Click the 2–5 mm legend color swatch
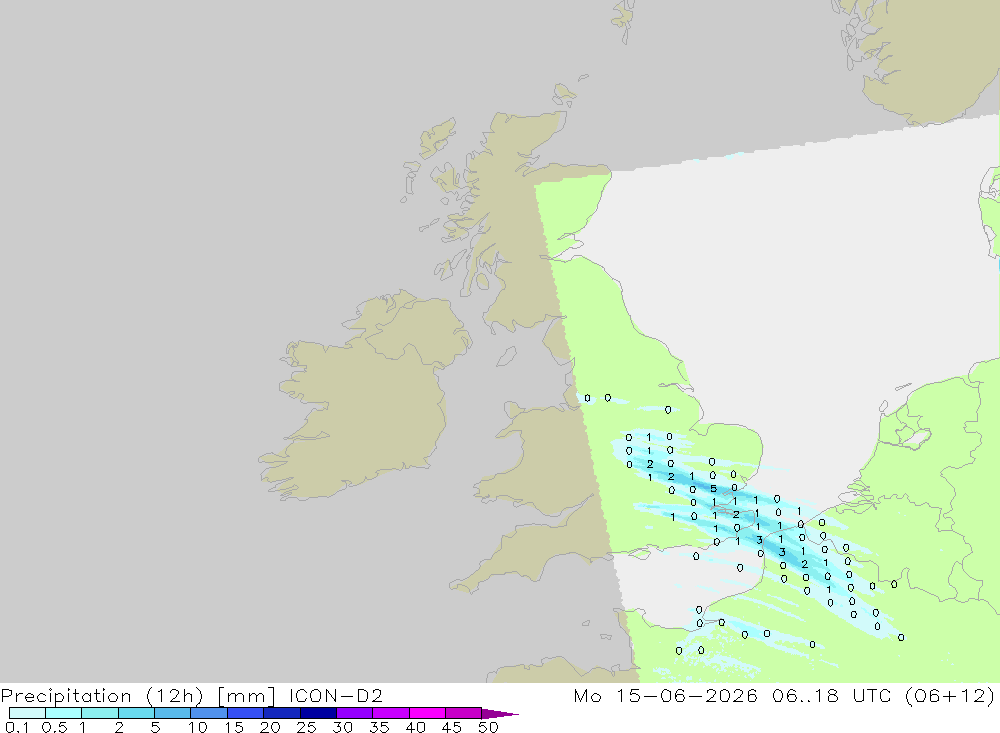The height and width of the screenshot is (733, 1000). (x=136, y=713)
